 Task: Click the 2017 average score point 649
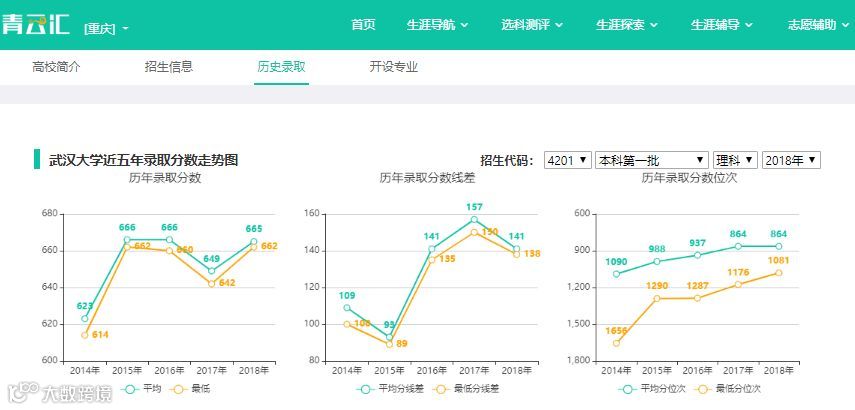tap(212, 270)
